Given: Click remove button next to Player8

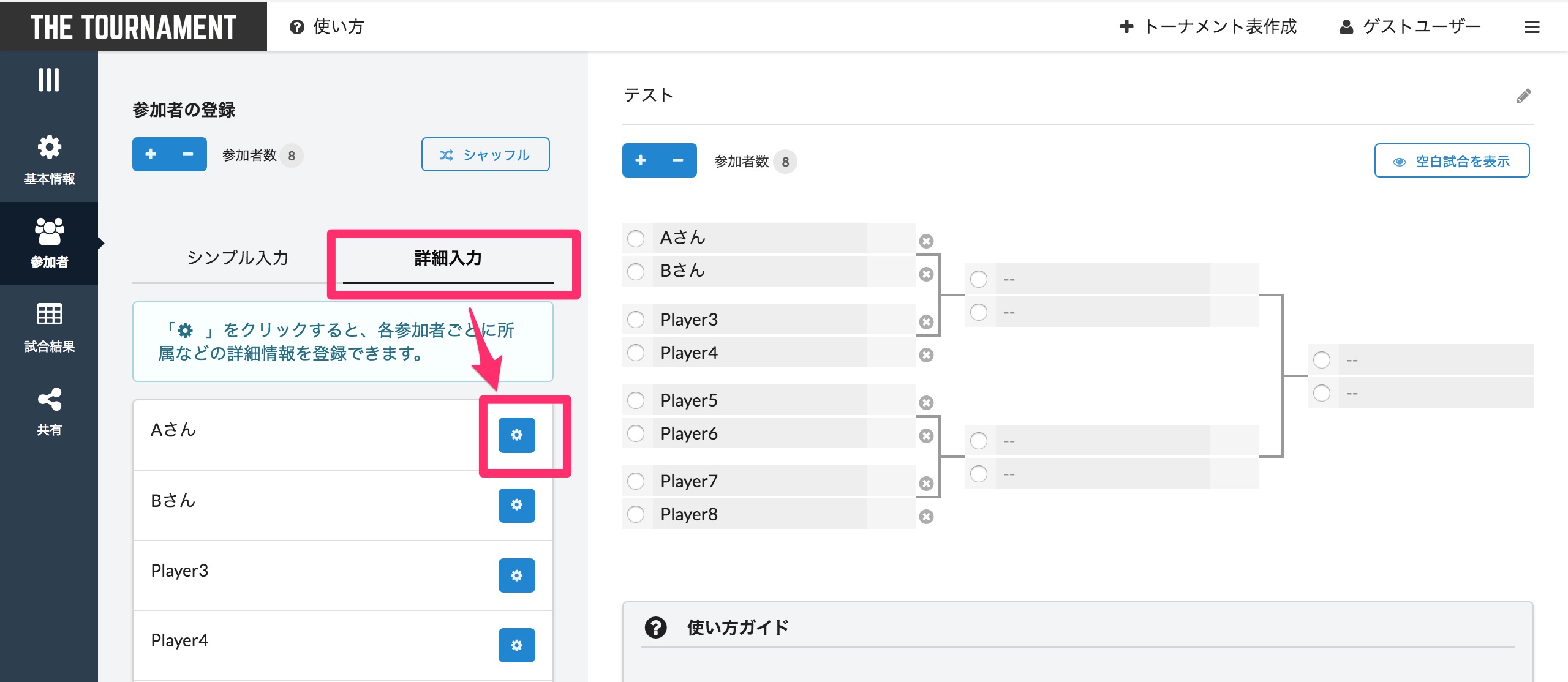Looking at the screenshot, I should pos(927,515).
